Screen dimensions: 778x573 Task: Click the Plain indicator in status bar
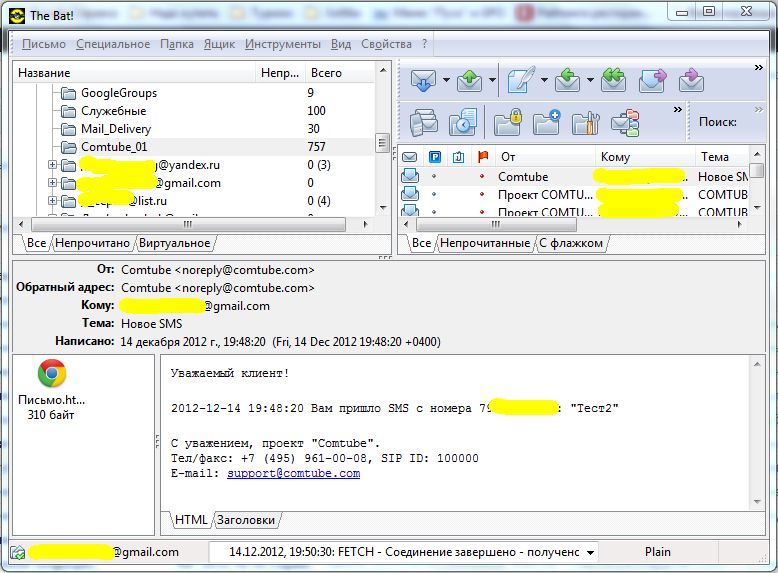click(x=657, y=552)
